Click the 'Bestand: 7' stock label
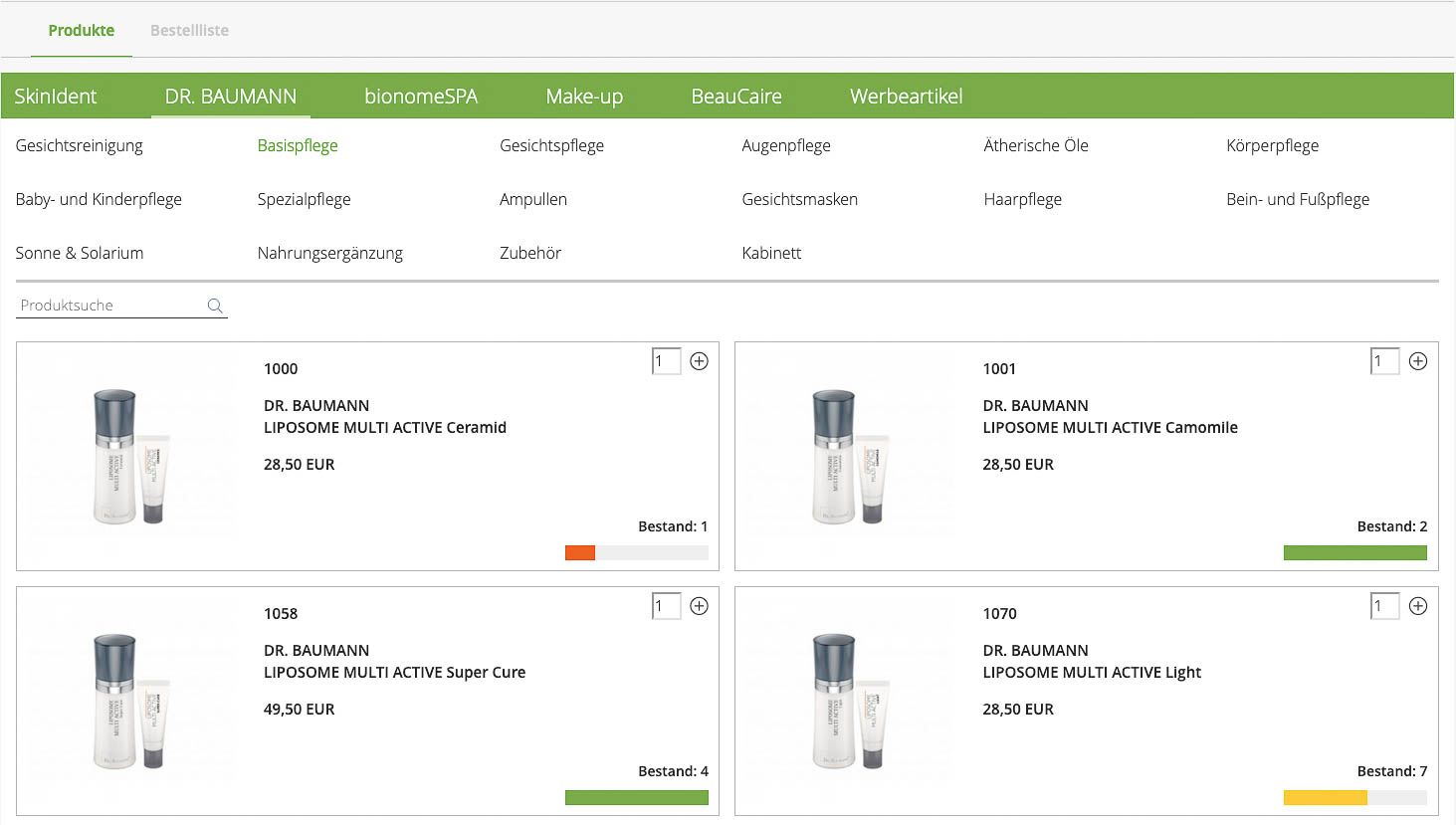Screen dimensions: 1456x825 [x=1392, y=771]
